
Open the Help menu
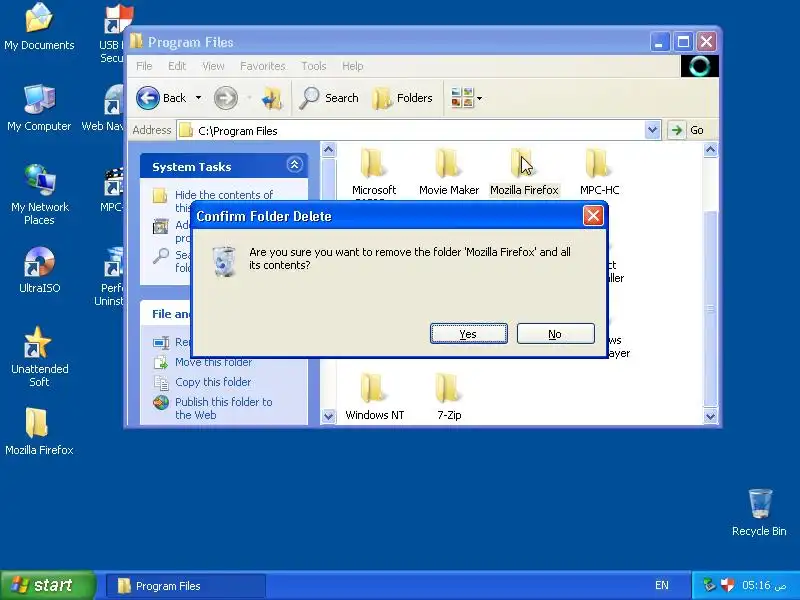point(353,66)
